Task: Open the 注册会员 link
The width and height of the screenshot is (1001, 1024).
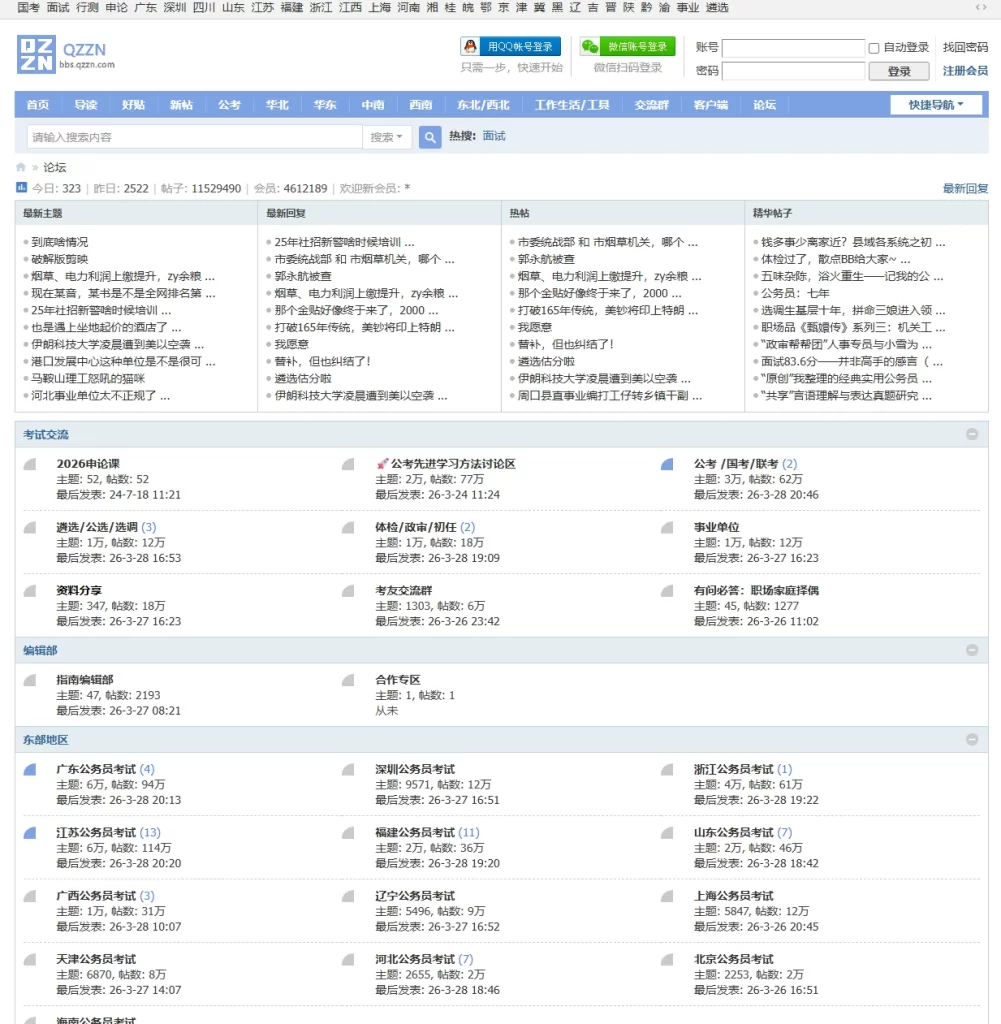Action: coord(963,71)
